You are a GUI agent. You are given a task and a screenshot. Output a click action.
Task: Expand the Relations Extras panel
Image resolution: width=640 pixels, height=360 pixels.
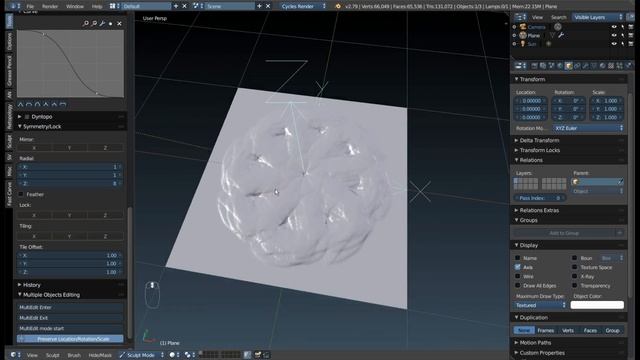point(516,210)
